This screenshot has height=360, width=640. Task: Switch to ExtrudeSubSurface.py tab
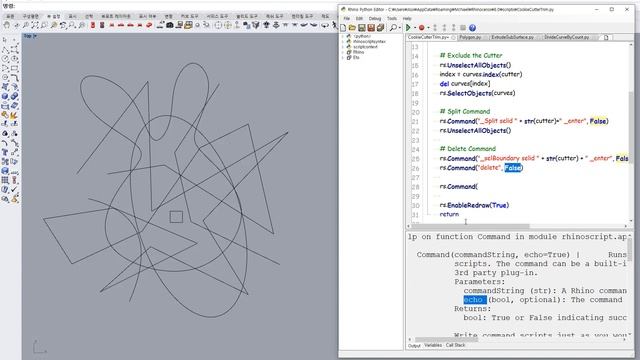pyautogui.click(x=512, y=37)
